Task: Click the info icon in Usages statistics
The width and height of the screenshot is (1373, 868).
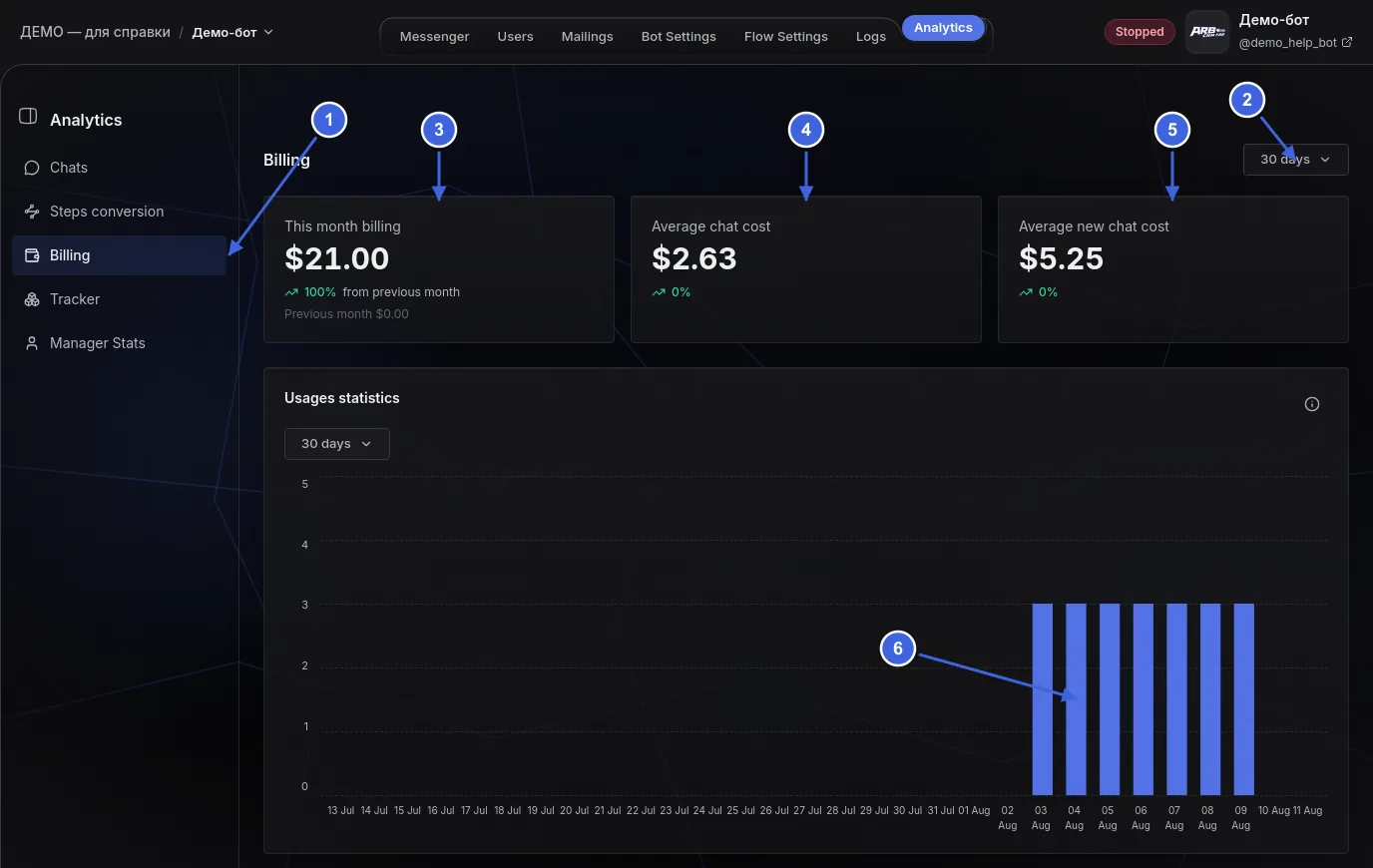Action: (1312, 404)
